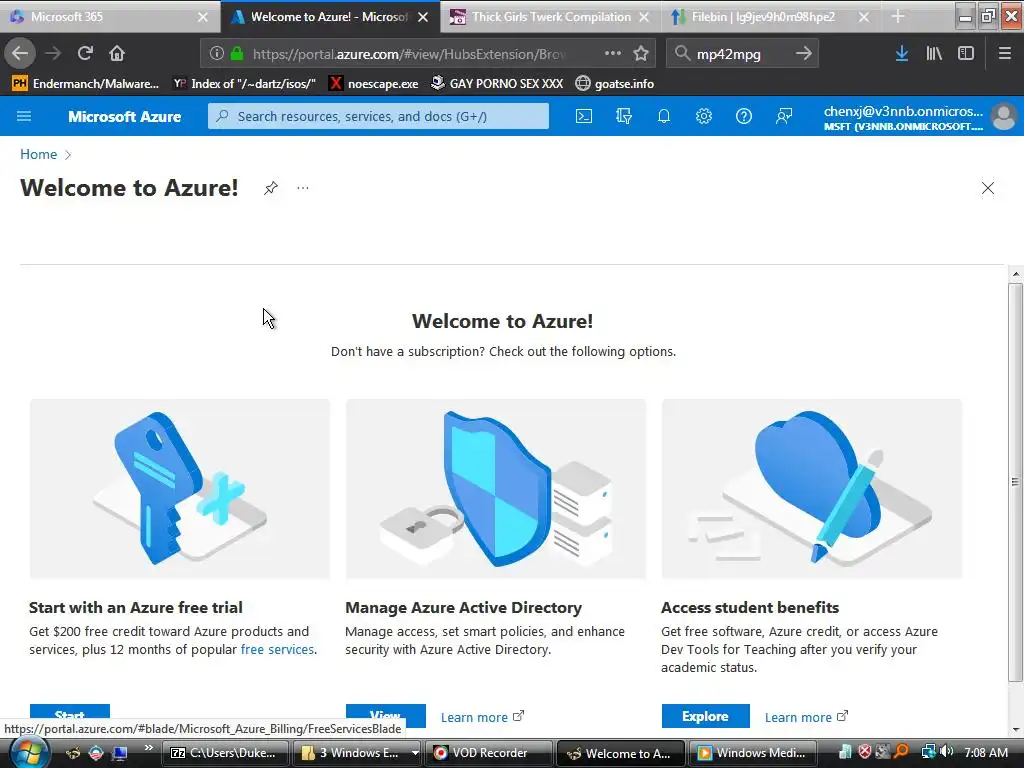Click the Home breadcrumb link

39,154
